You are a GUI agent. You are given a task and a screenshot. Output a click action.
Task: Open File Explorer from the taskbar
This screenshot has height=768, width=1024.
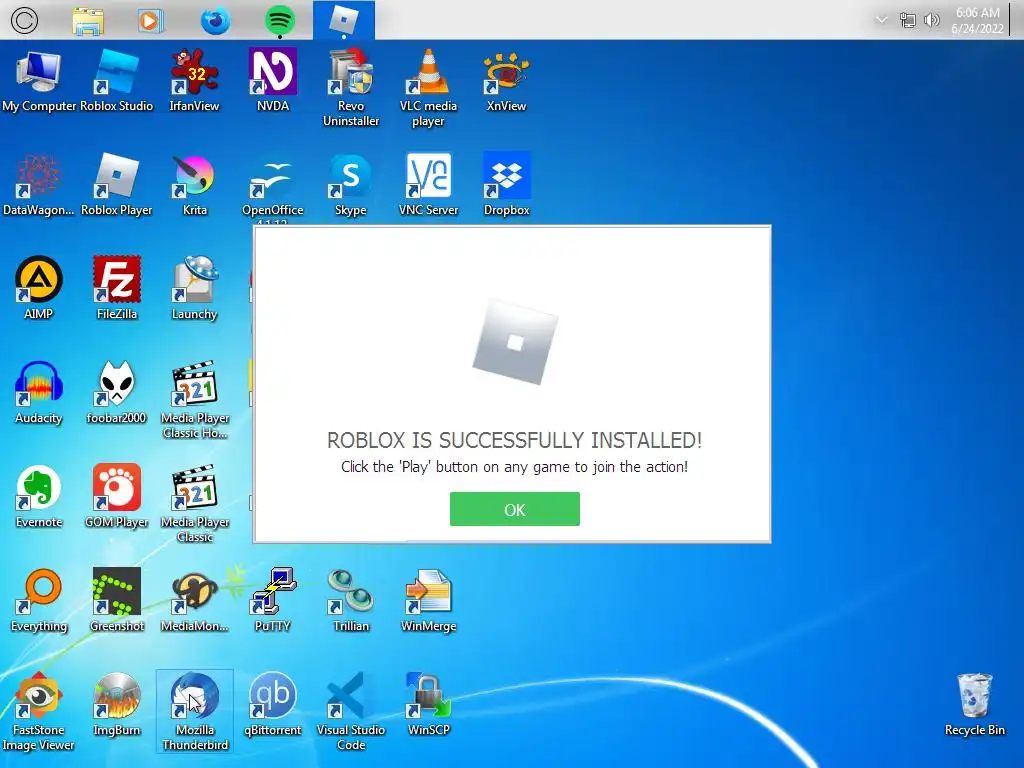click(x=88, y=21)
